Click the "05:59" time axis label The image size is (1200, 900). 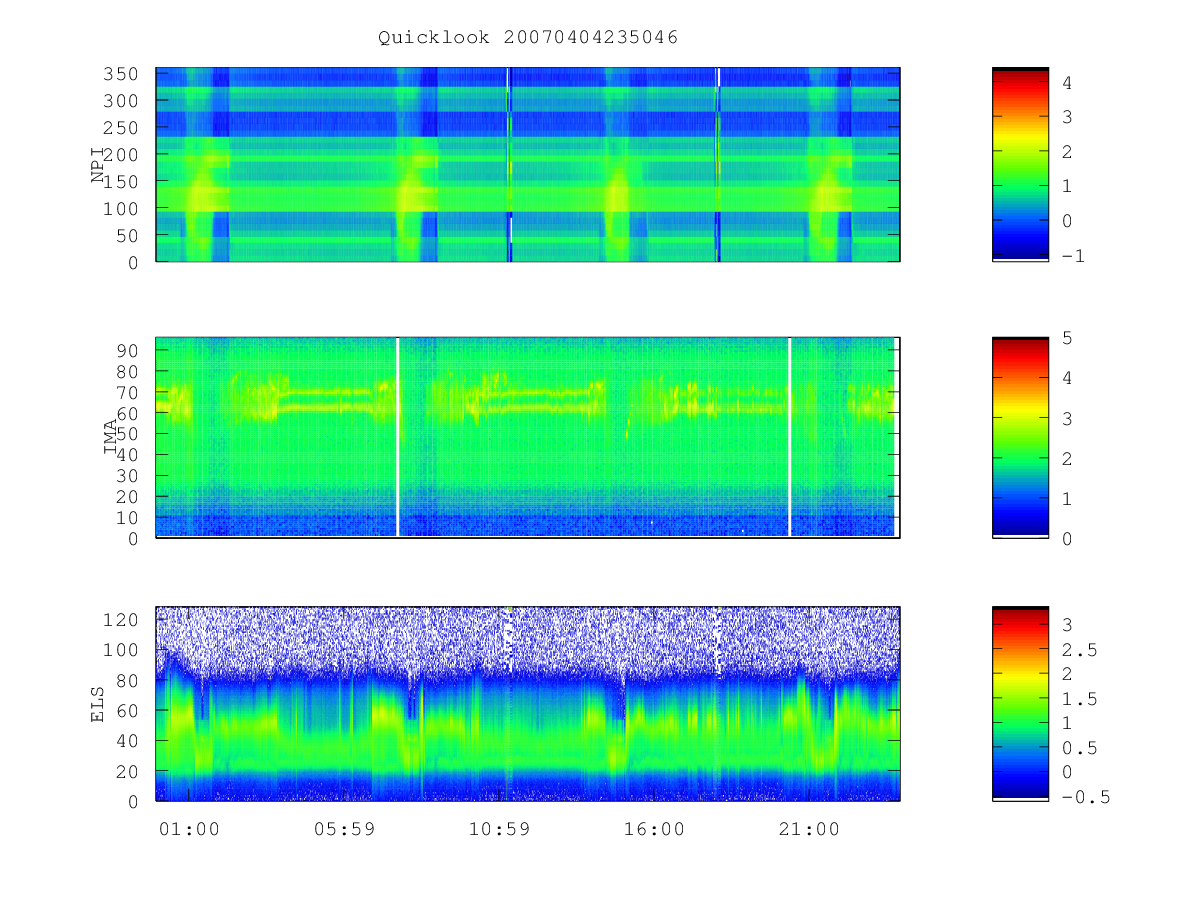(x=343, y=829)
